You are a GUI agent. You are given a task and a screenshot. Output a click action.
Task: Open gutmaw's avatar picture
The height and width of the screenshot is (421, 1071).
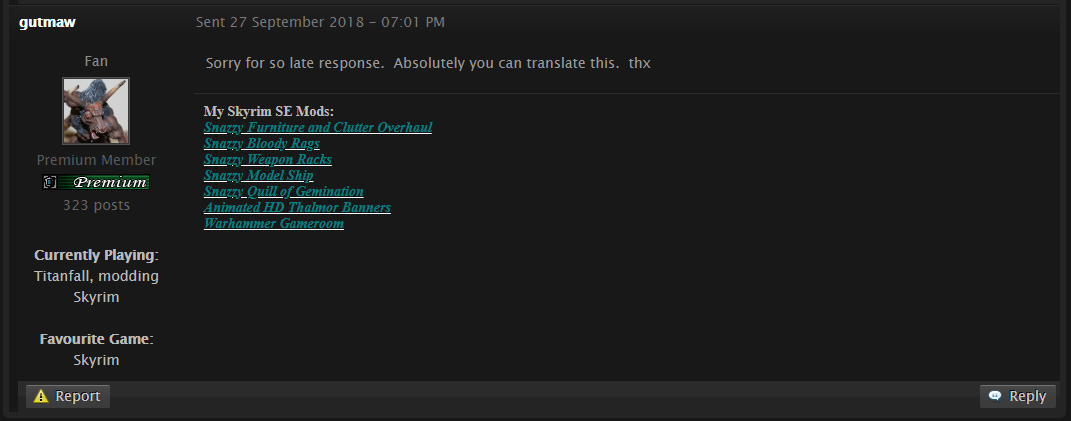pos(96,111)
